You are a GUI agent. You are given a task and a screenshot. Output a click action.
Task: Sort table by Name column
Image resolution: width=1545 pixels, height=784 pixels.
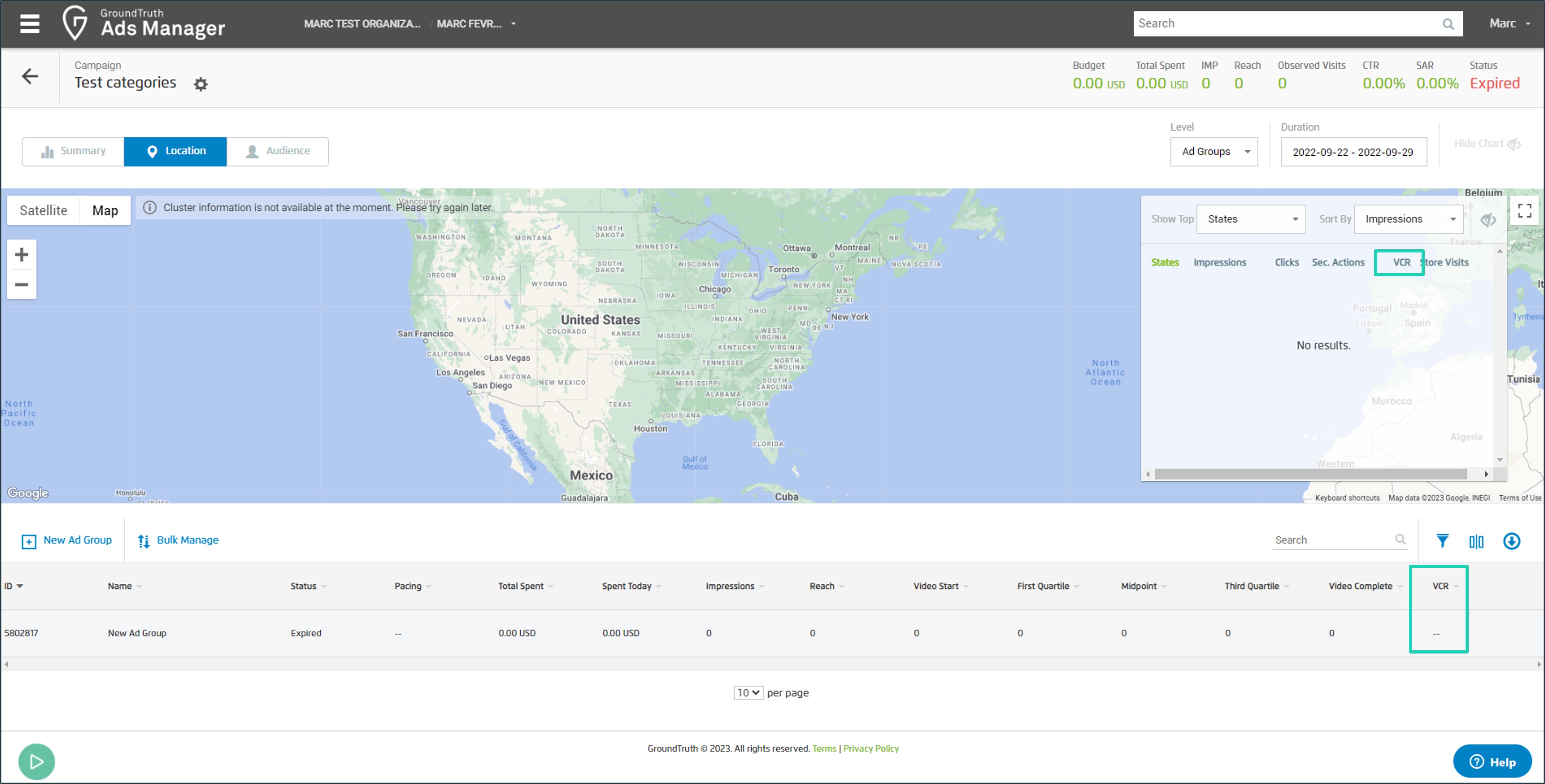point(125,585)
